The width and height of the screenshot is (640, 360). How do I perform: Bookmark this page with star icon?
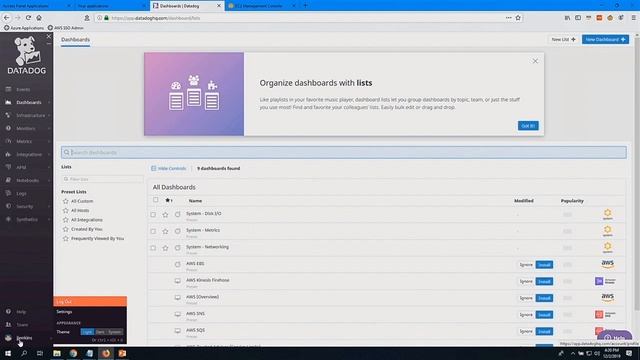point(518,18)
